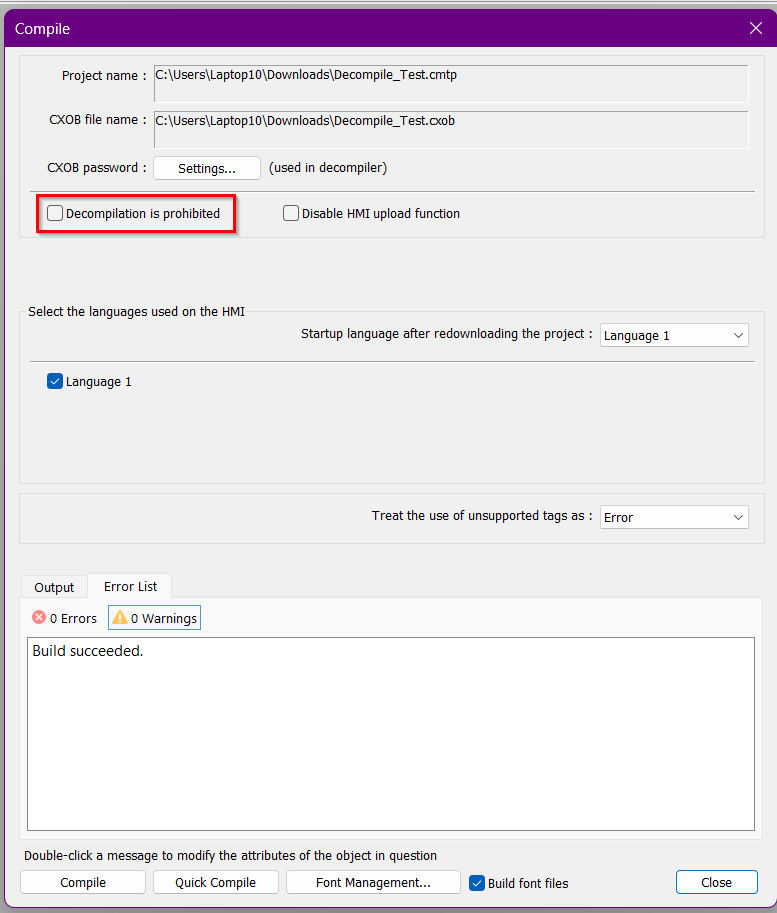Screen dimensions: 777x913
Task: Run Quick Compile
Action: 215,882
